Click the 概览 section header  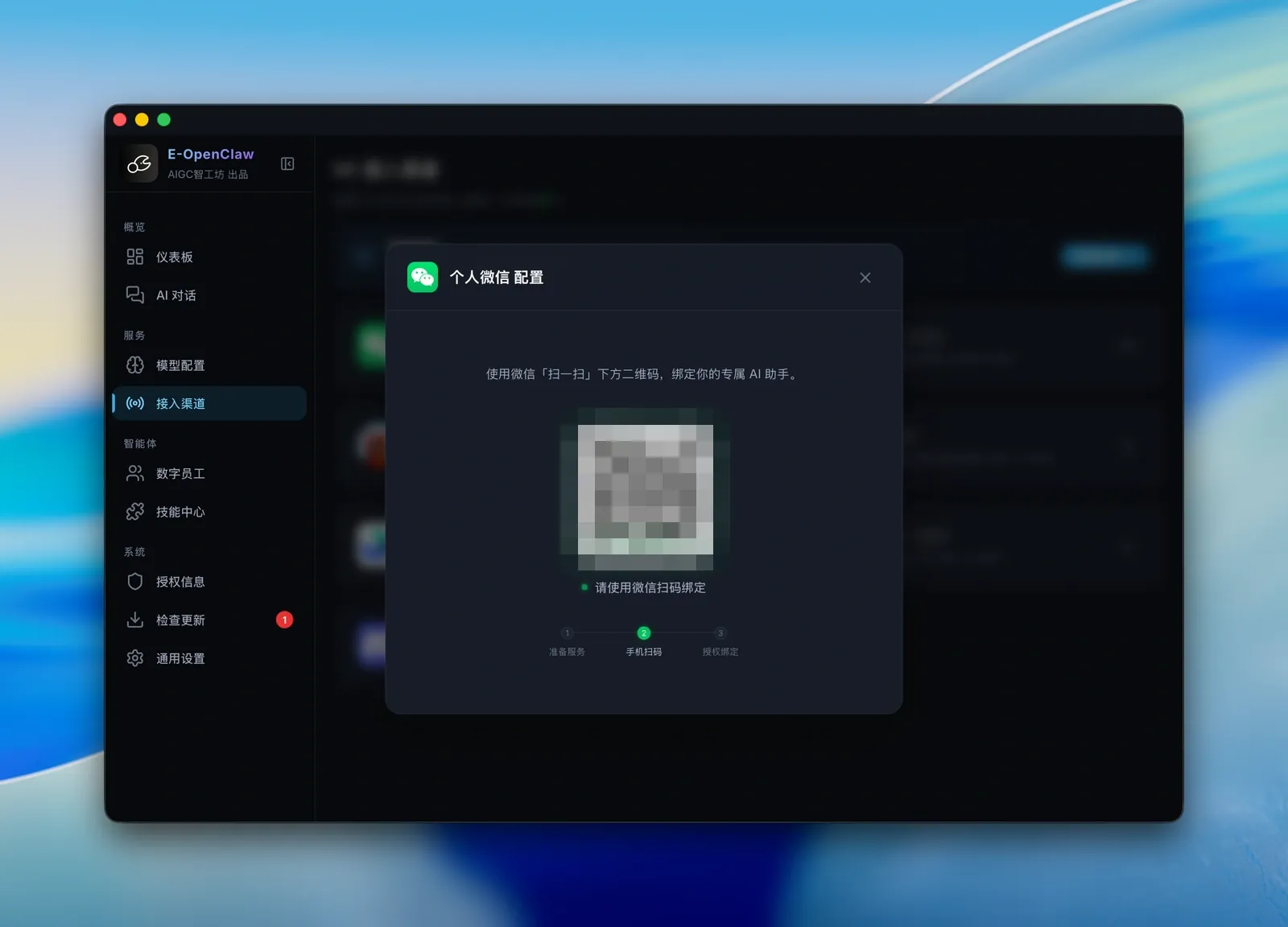134,227
